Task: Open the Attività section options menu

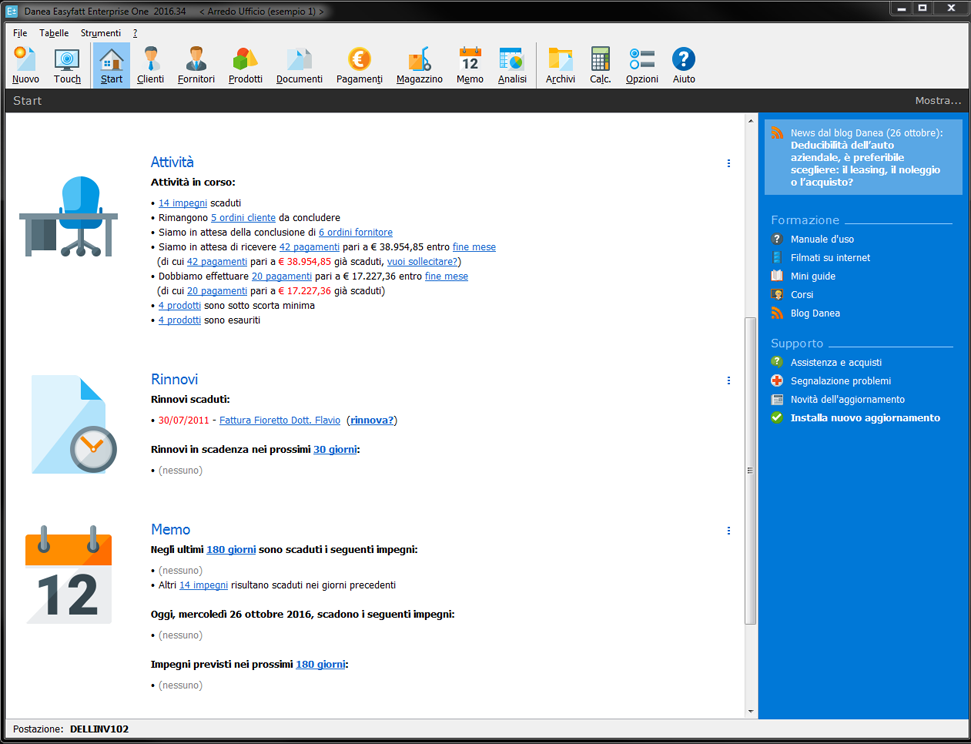Action: click(728, 163)
